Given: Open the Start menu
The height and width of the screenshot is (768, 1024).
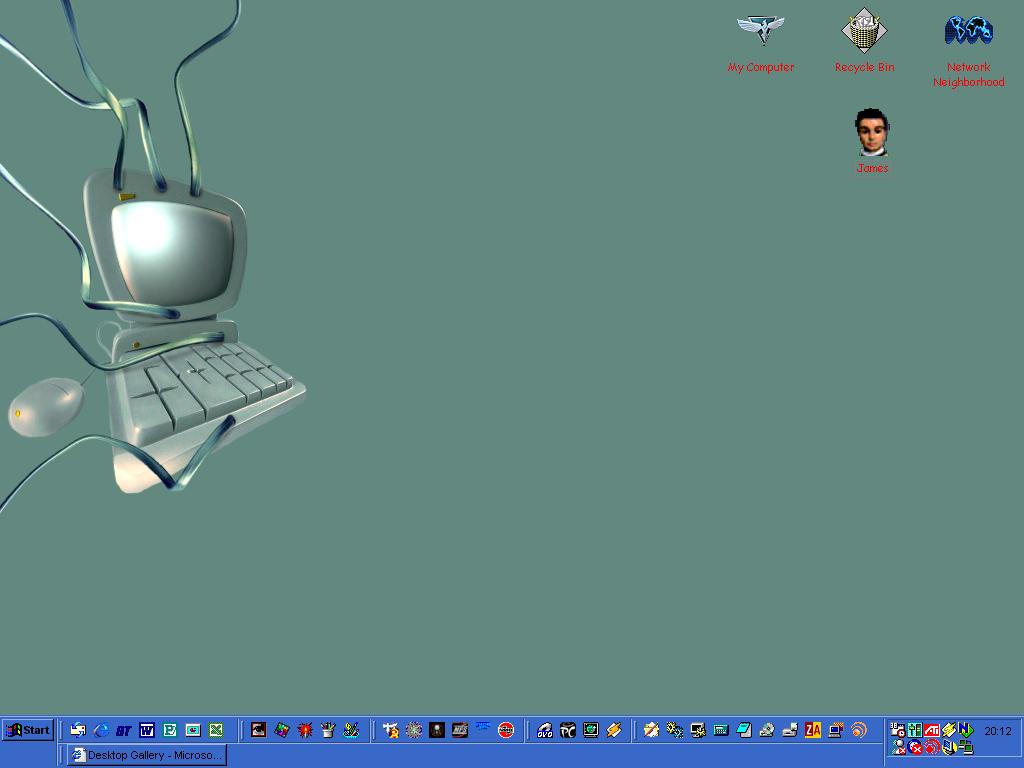Looking at the screenshot, I should pos(28,730).
